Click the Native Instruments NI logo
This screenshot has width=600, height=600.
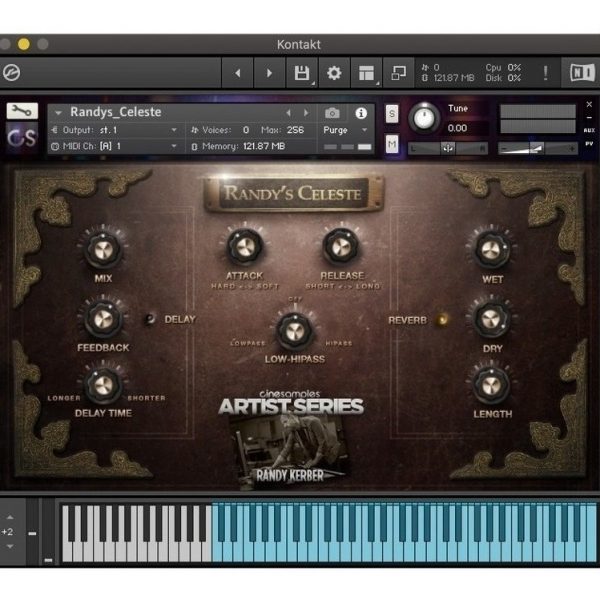click(x=582, y=73)
